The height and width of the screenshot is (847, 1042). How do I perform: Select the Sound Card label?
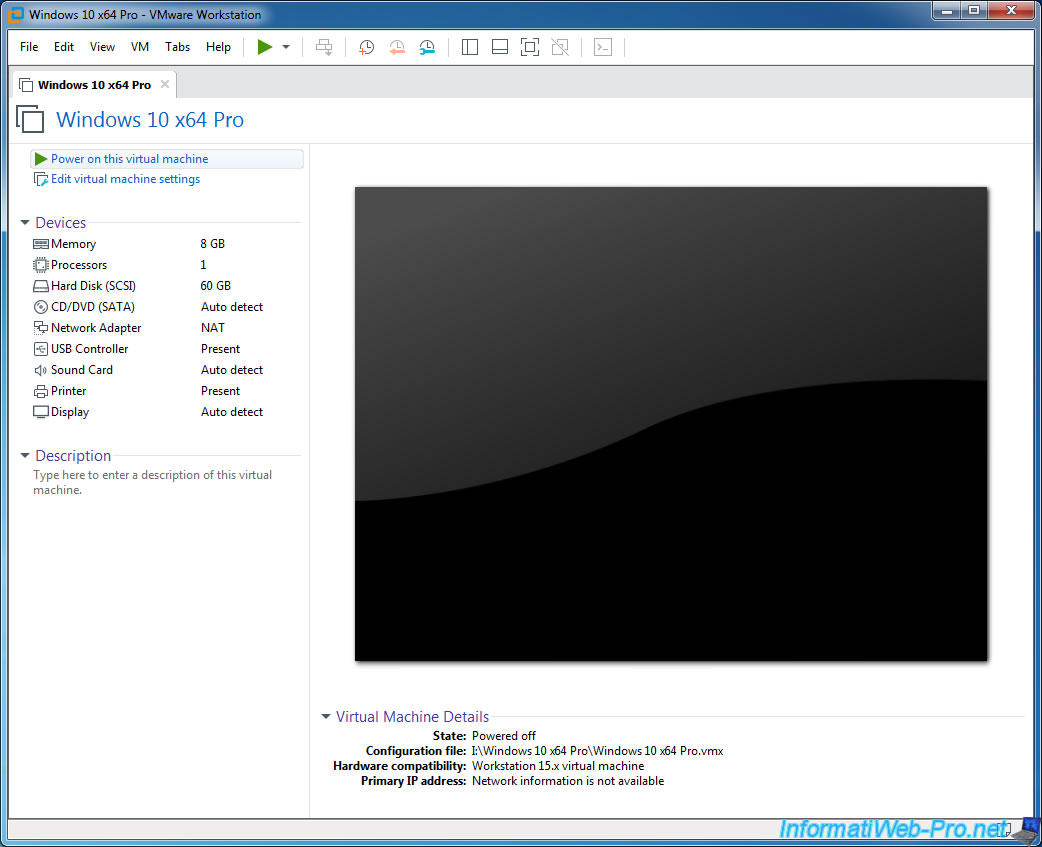(x=82, y=370)
